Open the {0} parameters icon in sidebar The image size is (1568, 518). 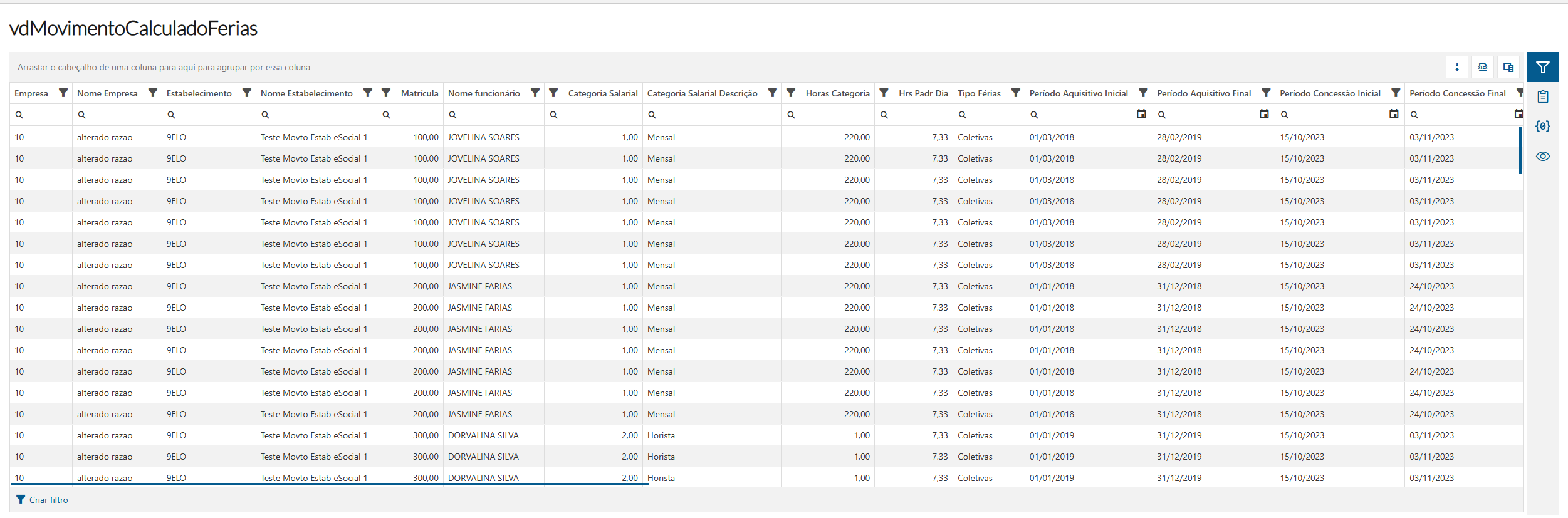1543,126
